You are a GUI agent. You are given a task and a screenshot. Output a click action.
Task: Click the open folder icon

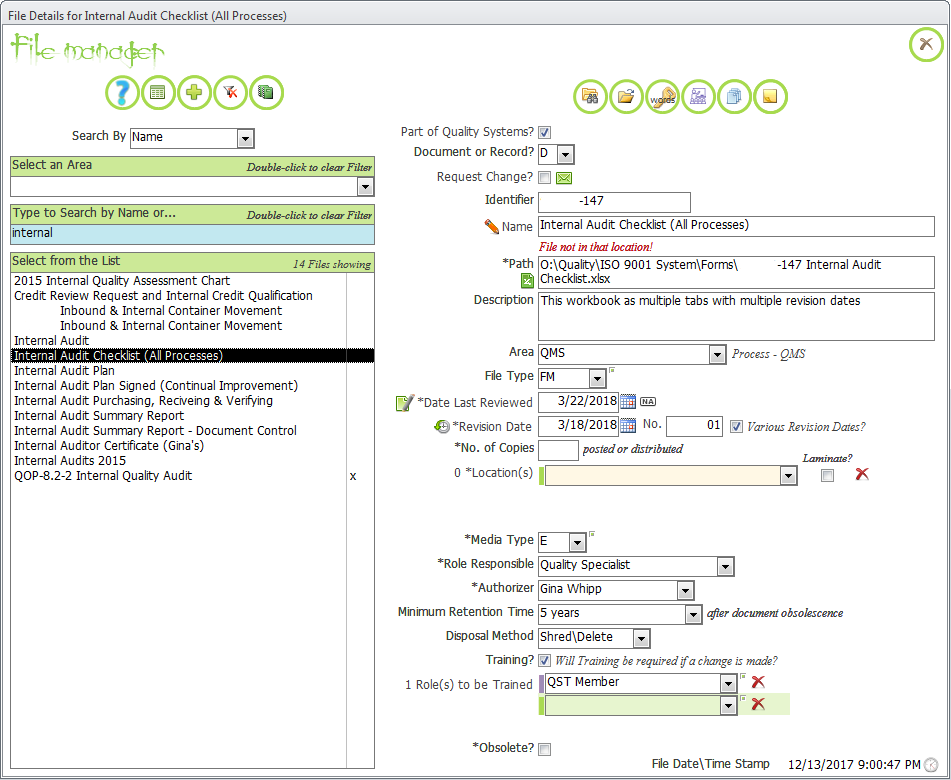[x=626, y=96]
